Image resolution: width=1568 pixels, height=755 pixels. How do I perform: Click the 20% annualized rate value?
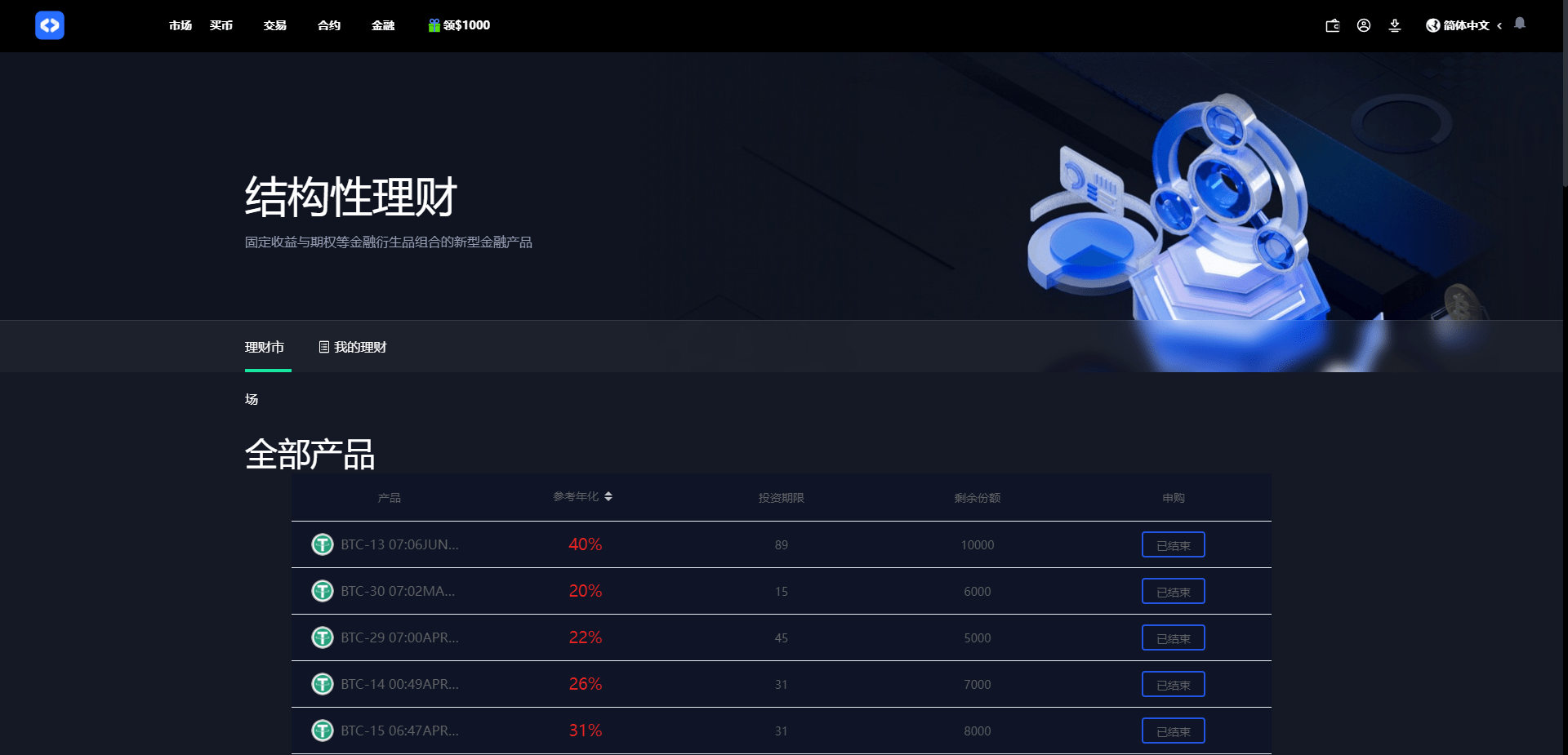click(586, 591)
